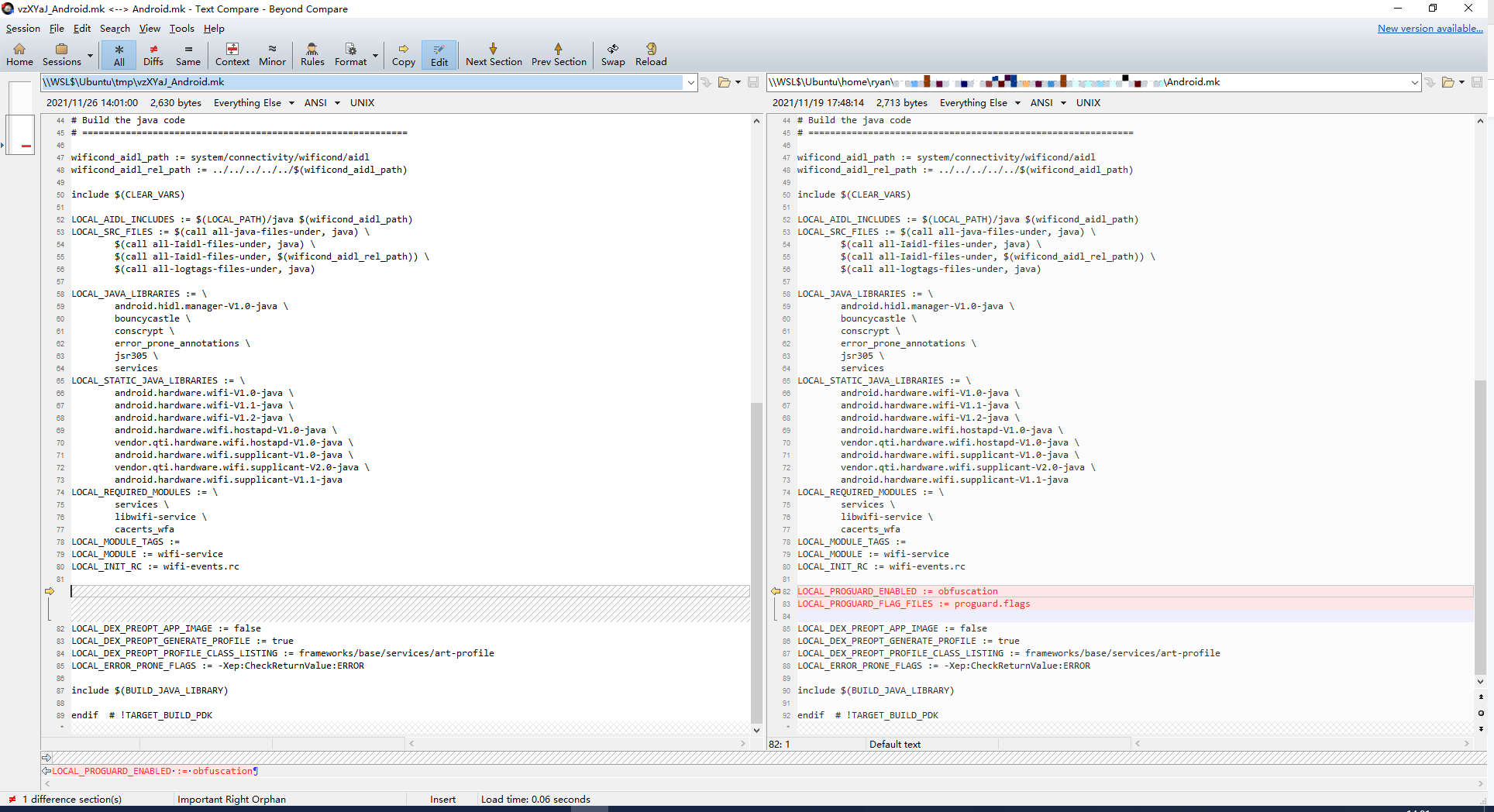
Task: Copy the section to the other side
Action: pyautogui.click(x=403, y=54)
